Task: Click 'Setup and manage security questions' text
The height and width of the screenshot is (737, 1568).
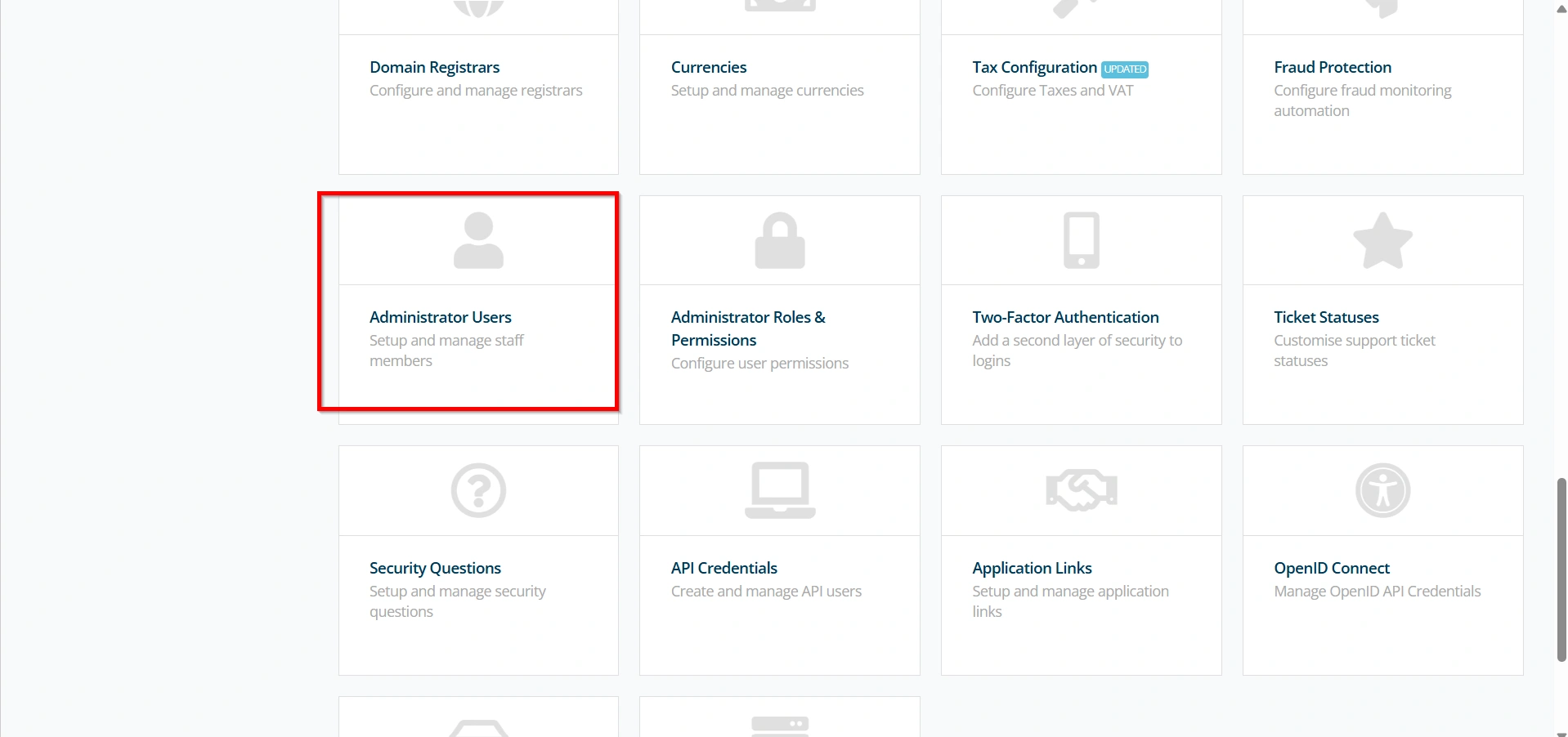Action: 457,601
